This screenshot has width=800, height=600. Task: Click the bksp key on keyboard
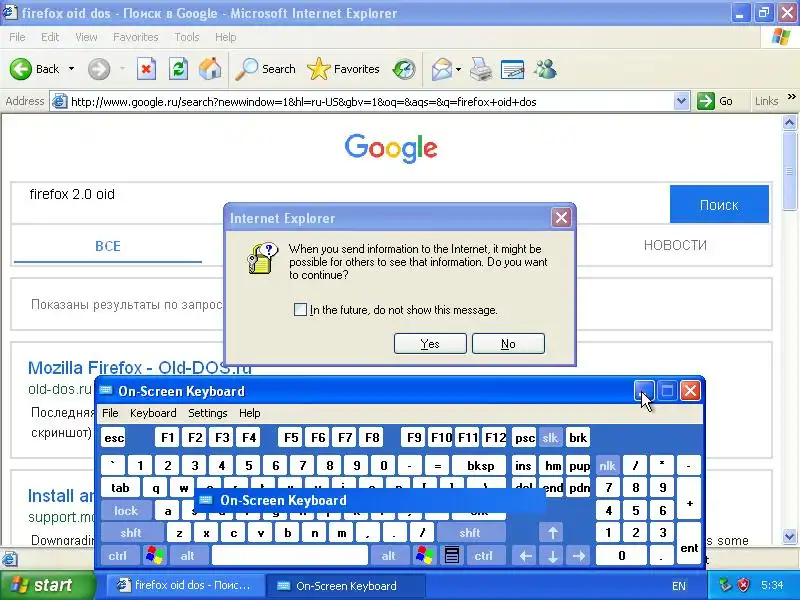click(x=481, y=465)
